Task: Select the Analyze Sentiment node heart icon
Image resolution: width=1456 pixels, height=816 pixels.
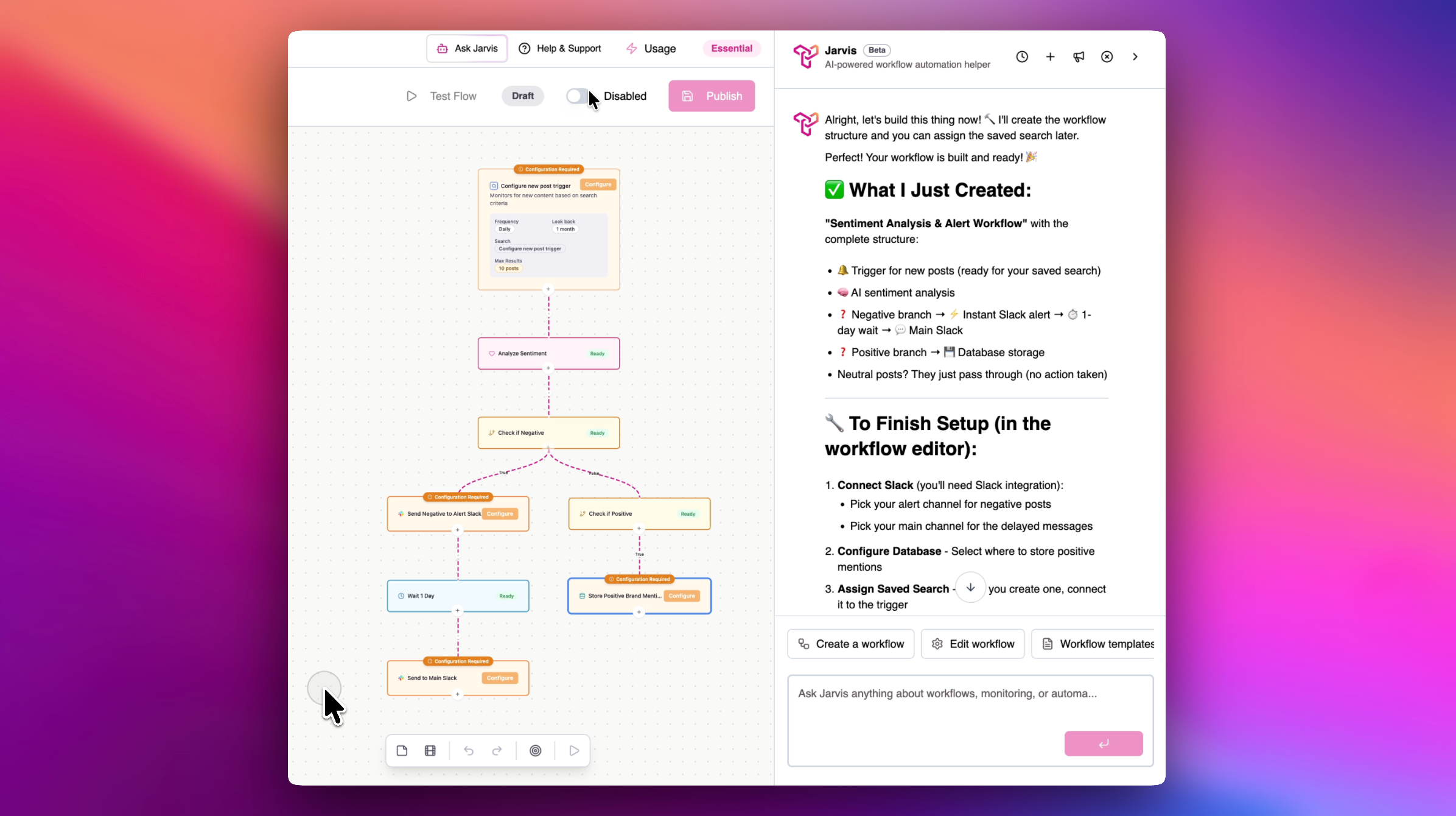Action: [492, 354]
